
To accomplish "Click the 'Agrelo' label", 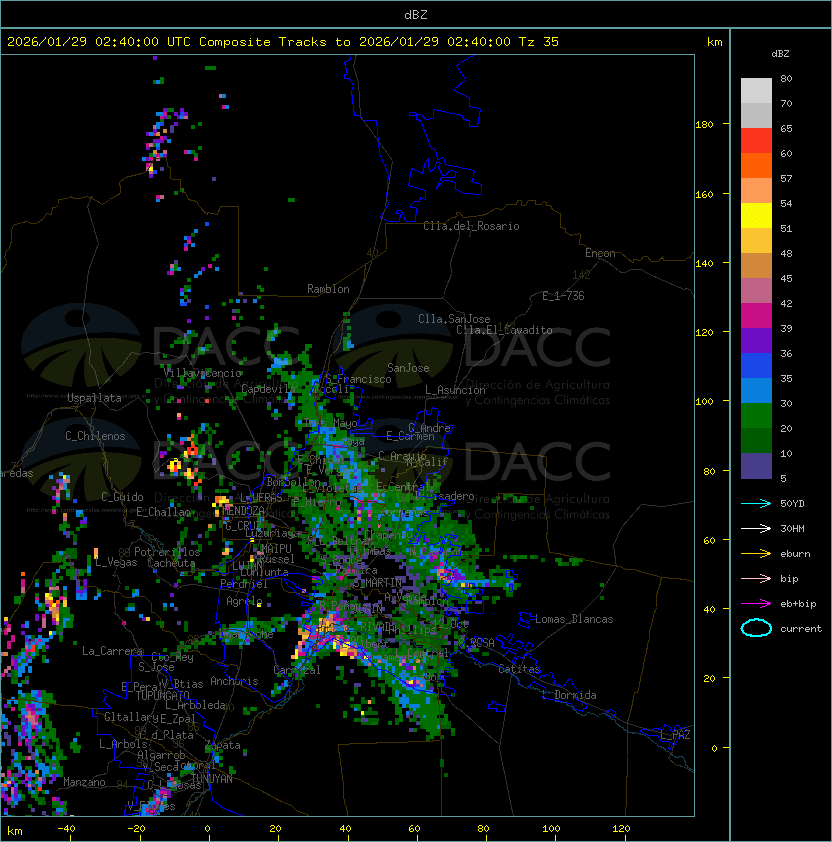I will click(x=244, y=601).
